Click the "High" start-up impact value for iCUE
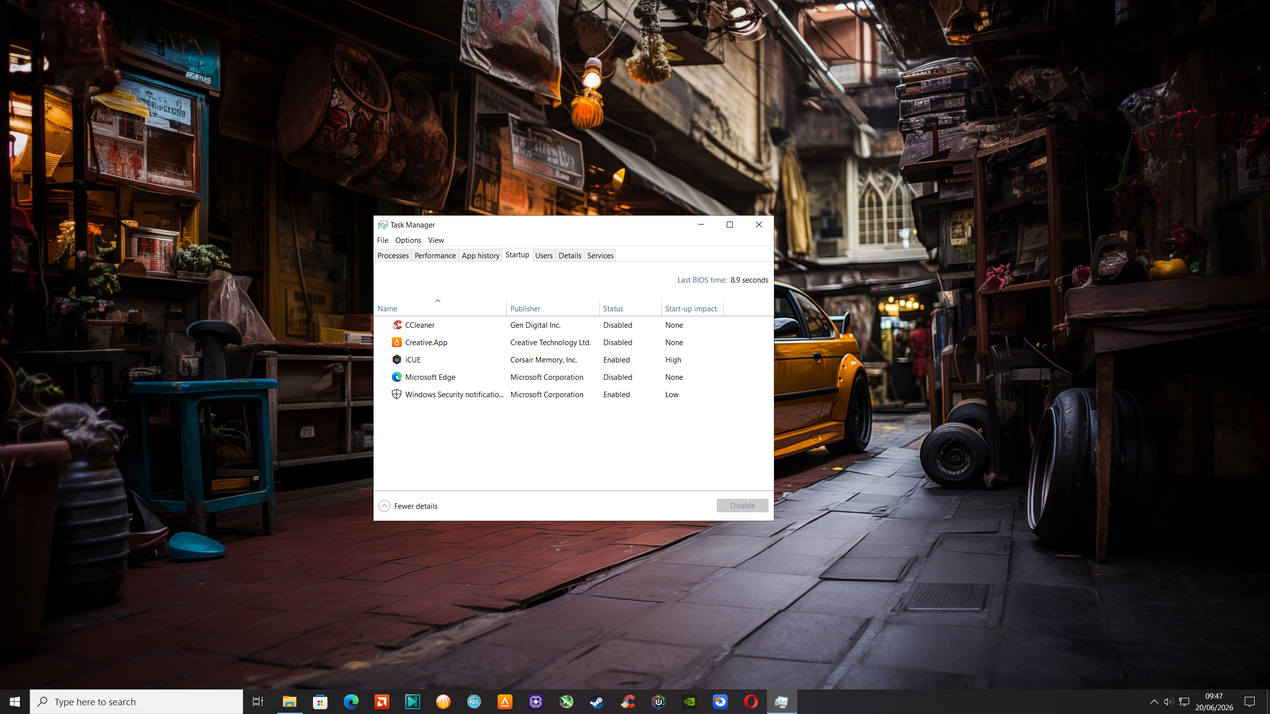 coord(673,360)
